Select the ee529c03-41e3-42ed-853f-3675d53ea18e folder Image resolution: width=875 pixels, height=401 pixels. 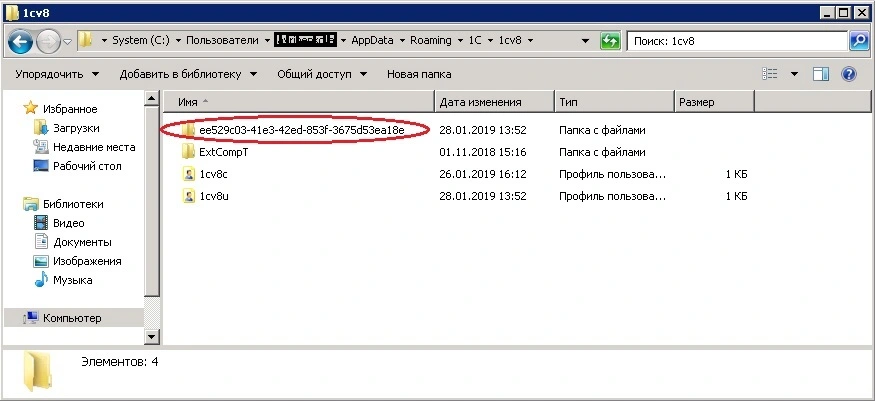(300, 130)
